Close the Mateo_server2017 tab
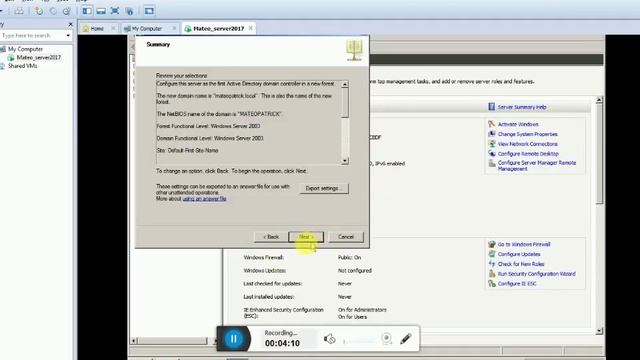This screenshot has height=360, width=640. coord(251,28)
